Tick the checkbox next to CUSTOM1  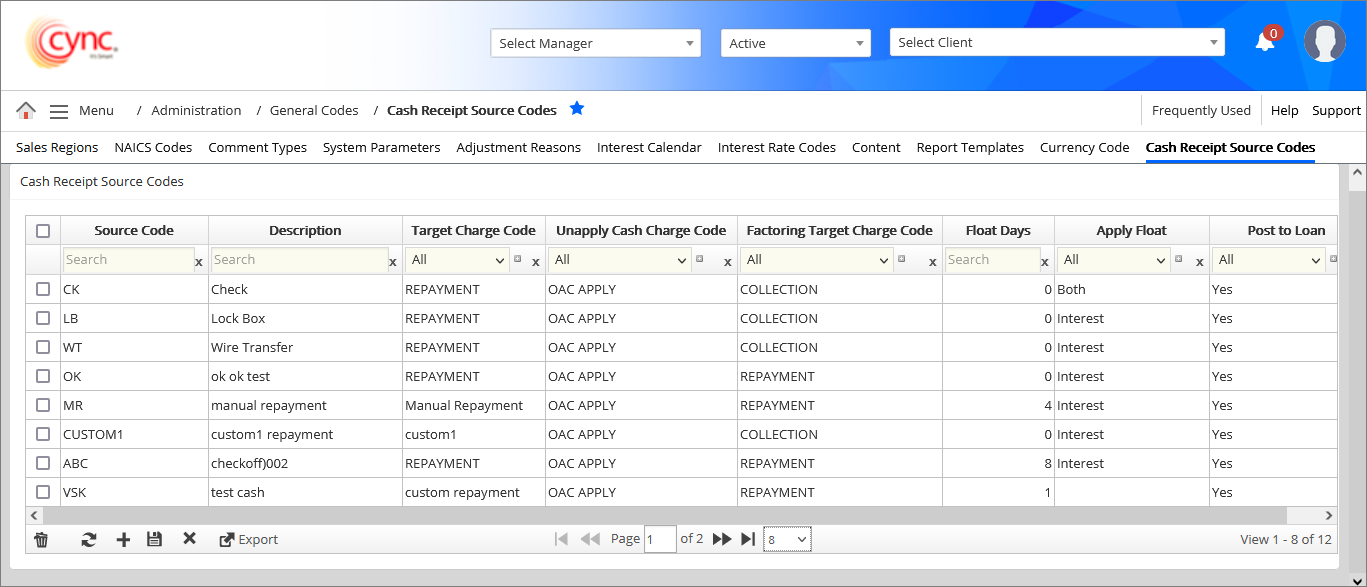pyautogui.click(x=43, y=434)
